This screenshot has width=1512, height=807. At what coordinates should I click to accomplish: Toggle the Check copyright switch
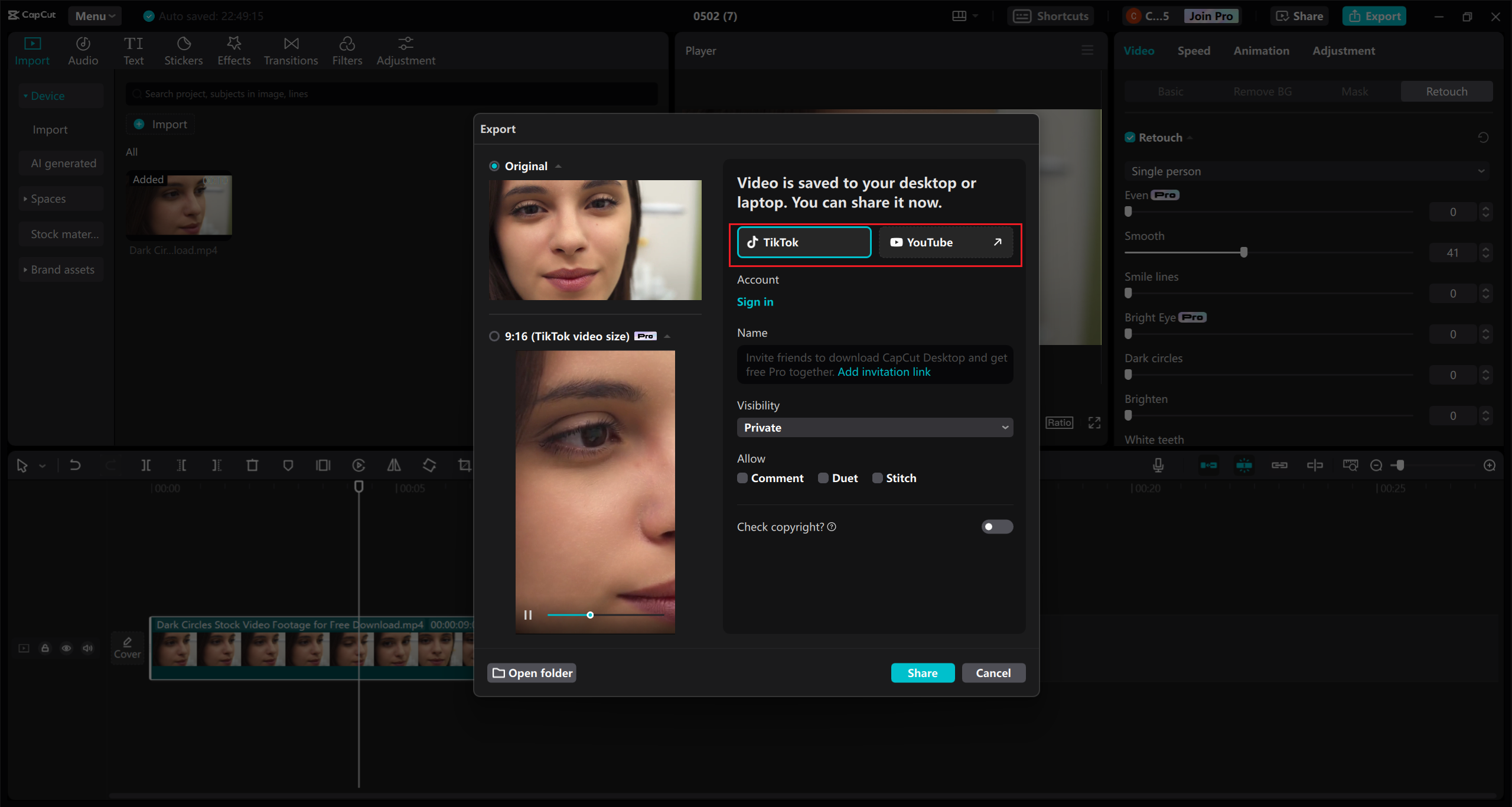point(997,526)
